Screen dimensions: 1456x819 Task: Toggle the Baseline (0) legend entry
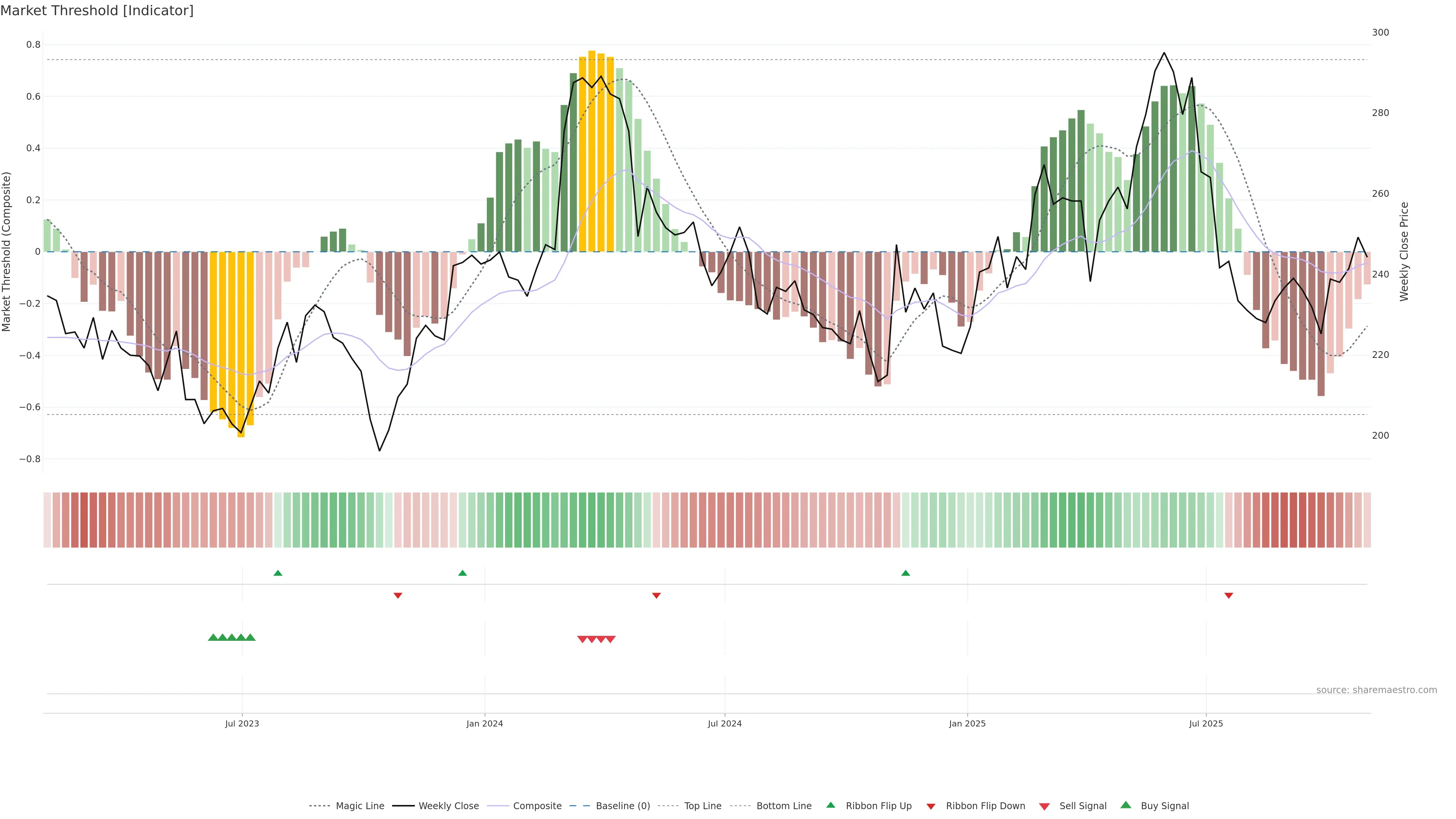coord(623,806)
